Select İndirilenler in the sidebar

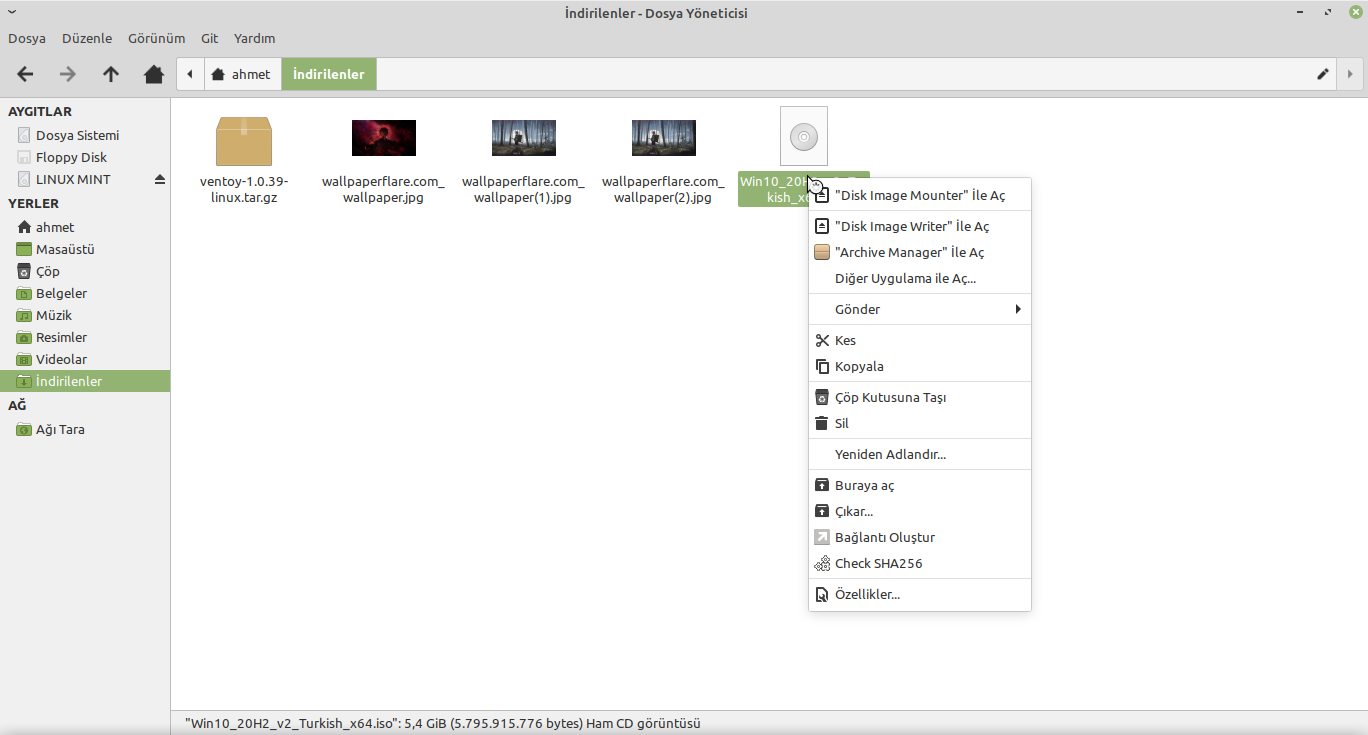[85, 382]
